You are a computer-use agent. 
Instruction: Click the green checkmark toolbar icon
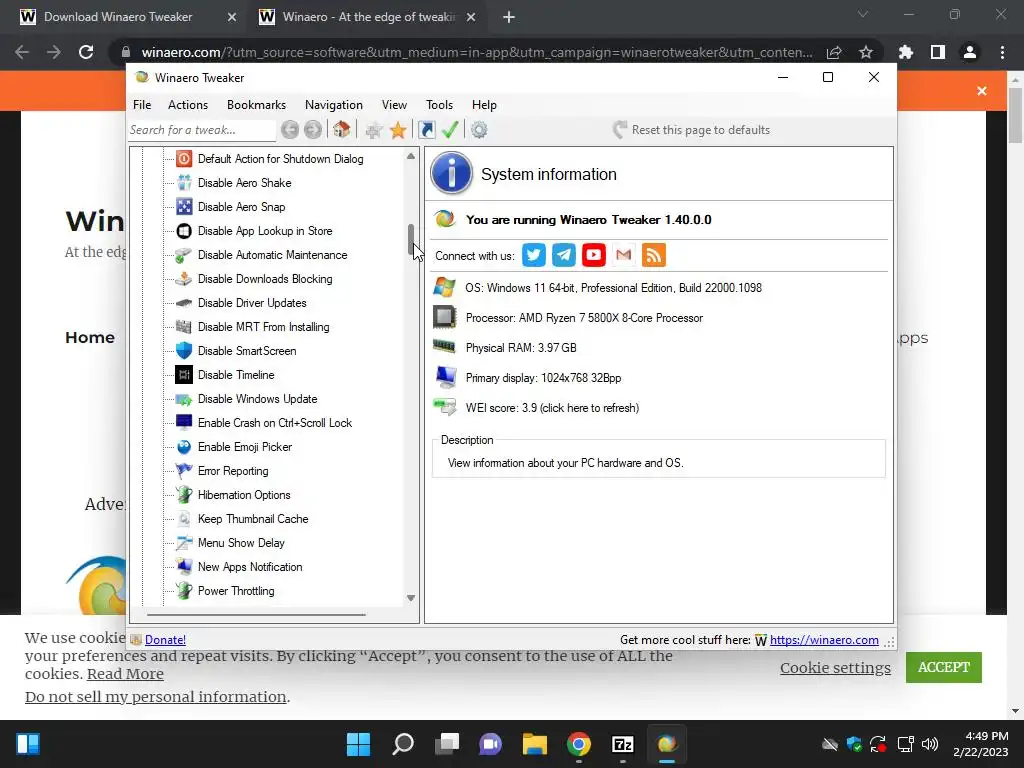point(450,129)
